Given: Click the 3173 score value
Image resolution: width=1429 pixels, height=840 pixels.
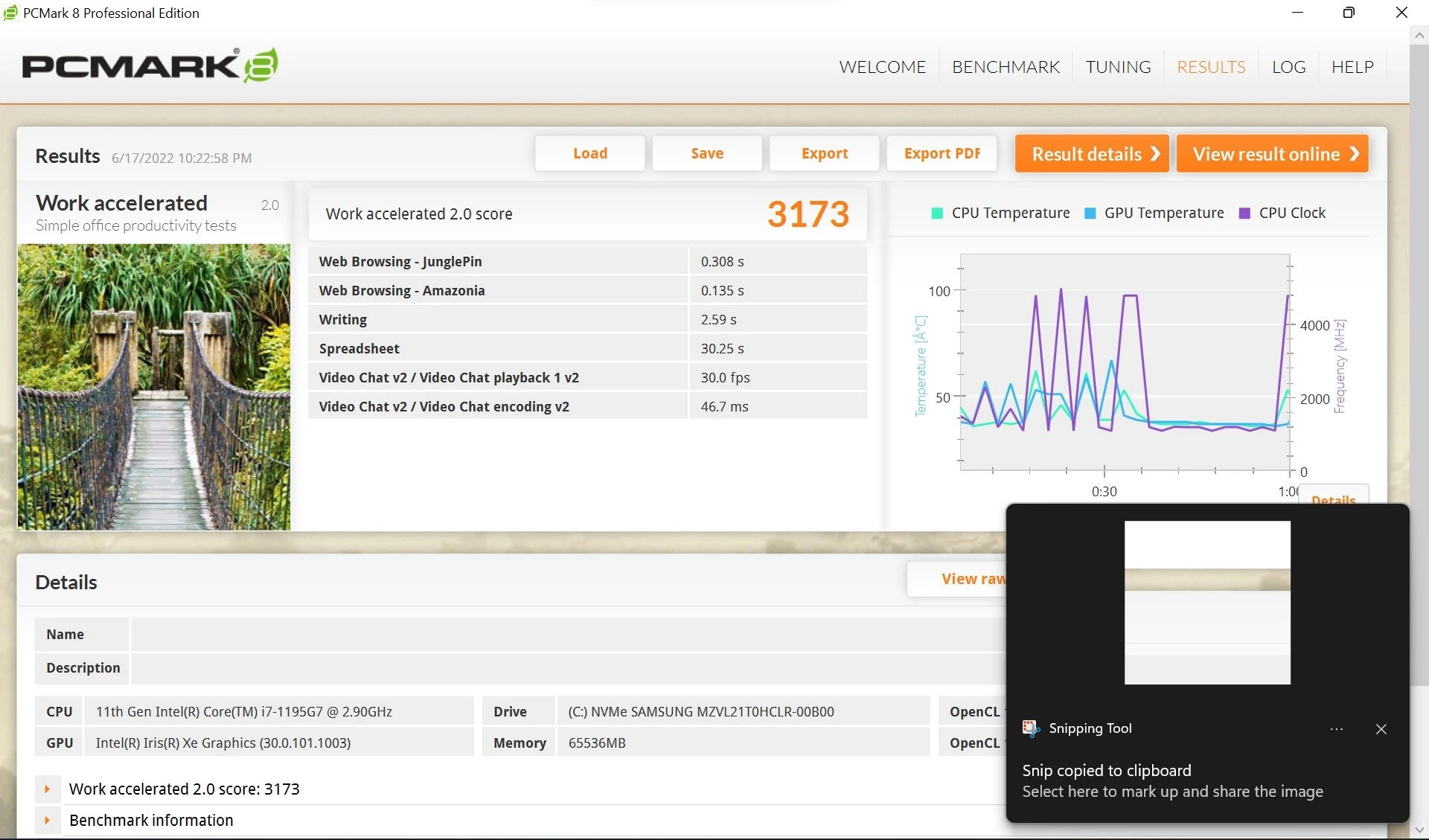Looking at the screenshot, I should [808, 214].
